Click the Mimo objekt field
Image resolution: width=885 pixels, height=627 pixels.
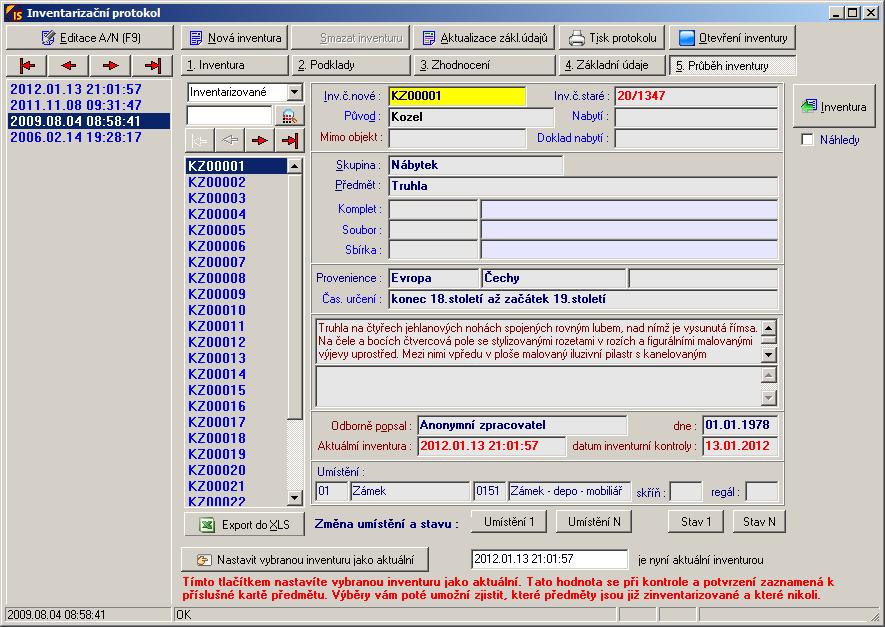(x=457, y=138)
